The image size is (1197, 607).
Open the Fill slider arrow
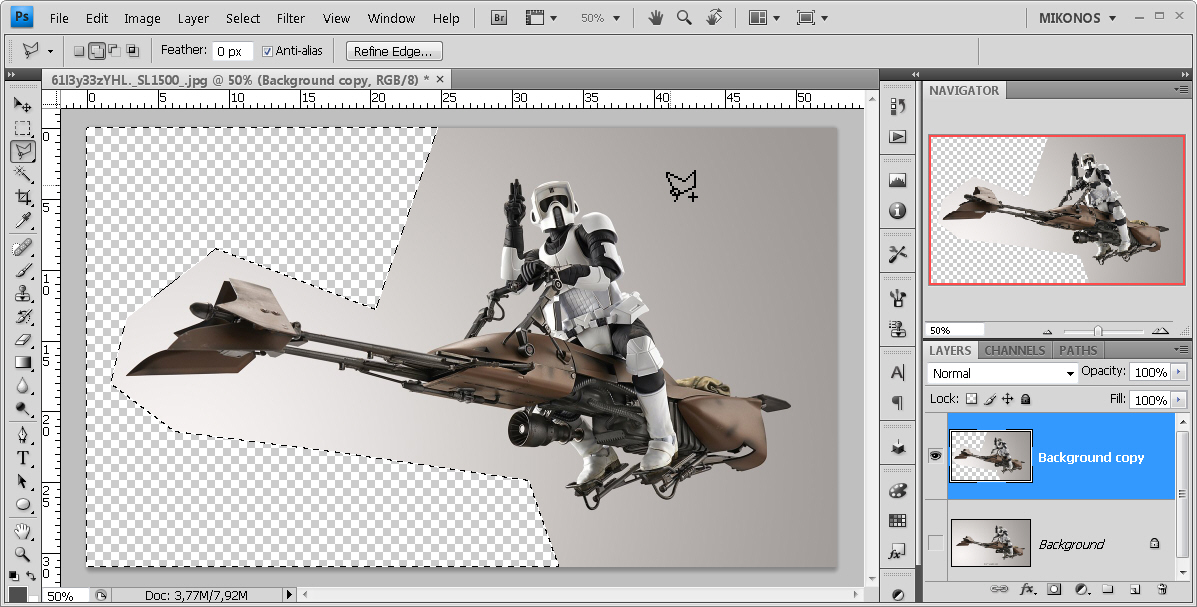[x=1179, y=399]
